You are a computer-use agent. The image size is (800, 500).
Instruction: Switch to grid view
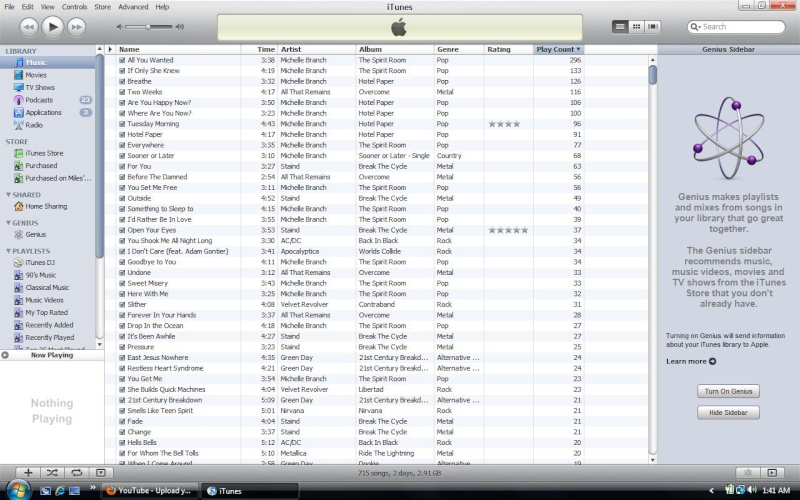[636, 27]
